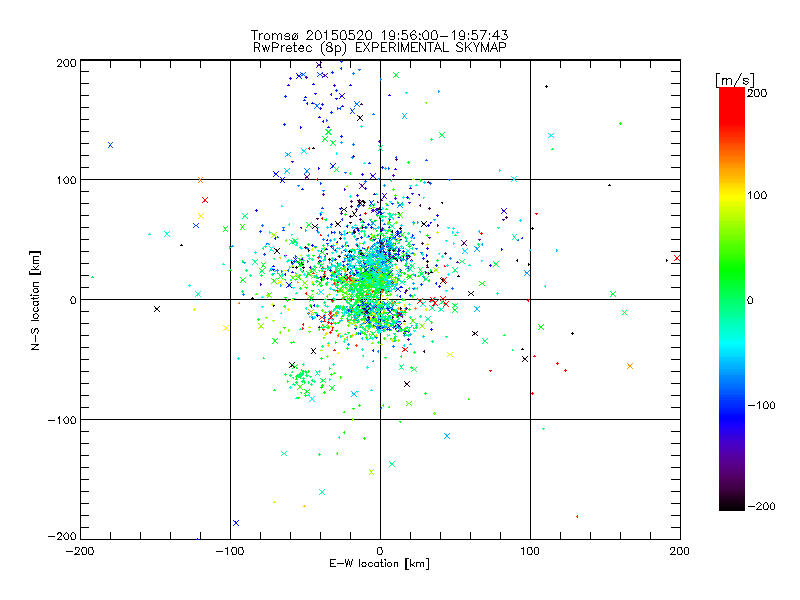Click the x-axis tick label '-200'
The width and height of the screenshot is (800, 600).
81,551
